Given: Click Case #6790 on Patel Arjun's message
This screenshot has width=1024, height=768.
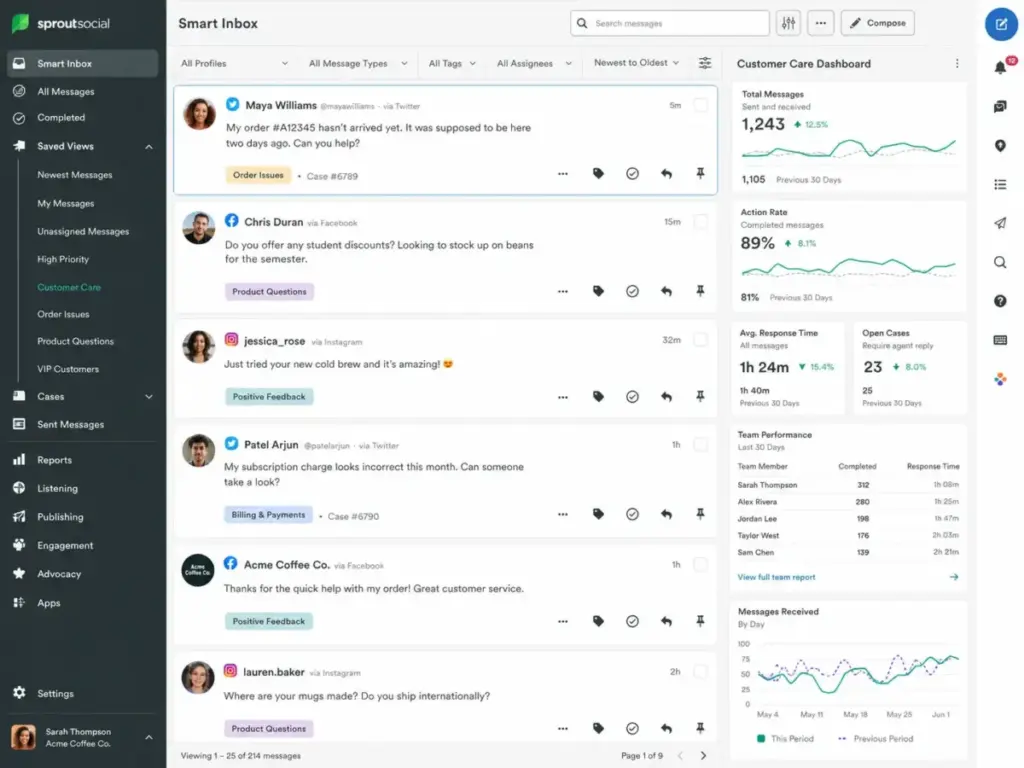Looking at the screenshot, I should (353, 517).
